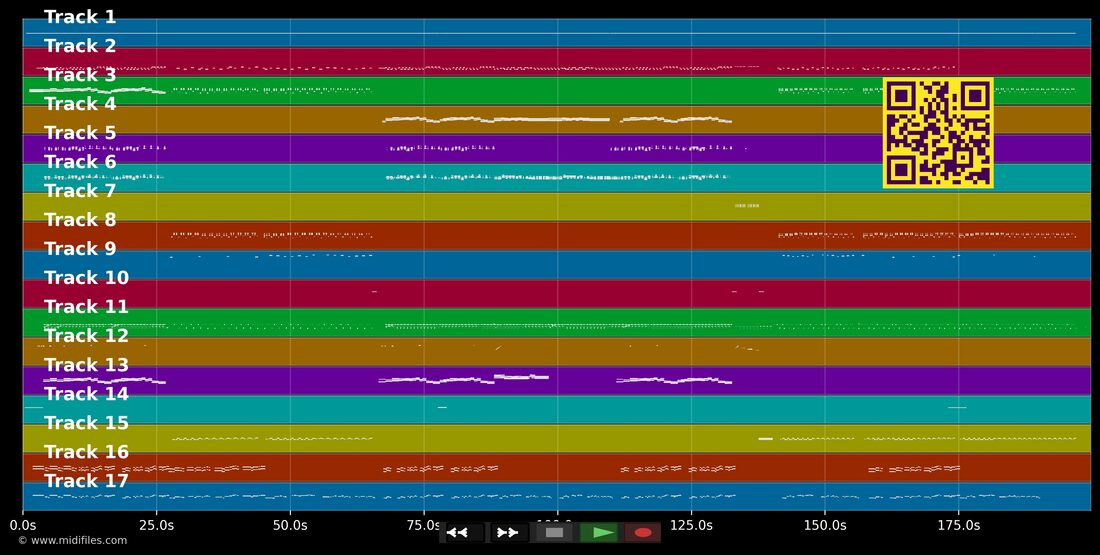Select the Track 11 label
The height and width of the screenshot is (555, 1100).
tap(86, 307)
